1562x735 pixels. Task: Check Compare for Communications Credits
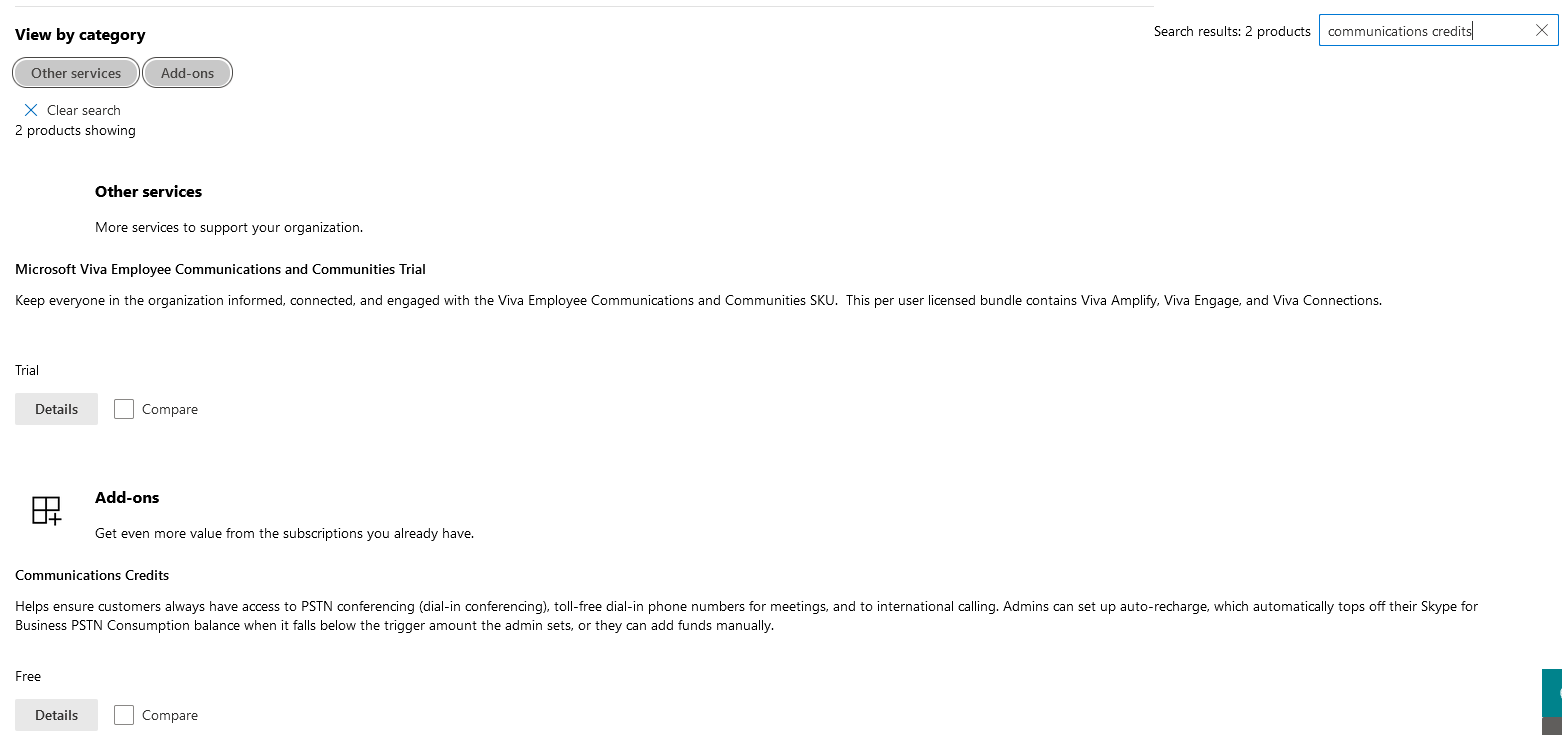tap(124, 715)
